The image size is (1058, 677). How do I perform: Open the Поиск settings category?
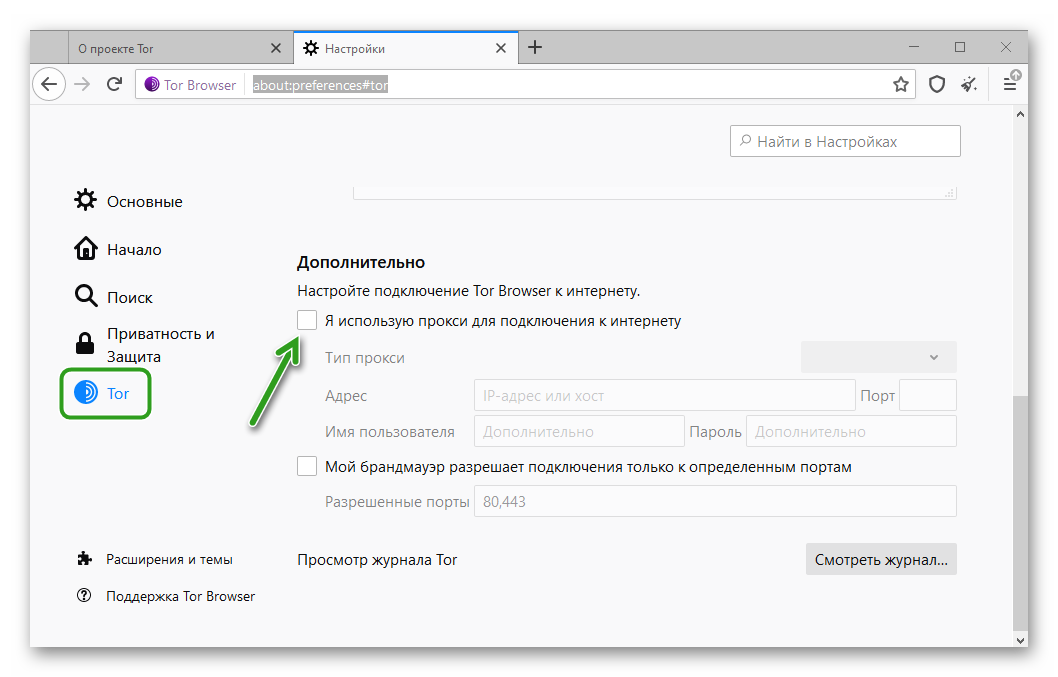113,297
